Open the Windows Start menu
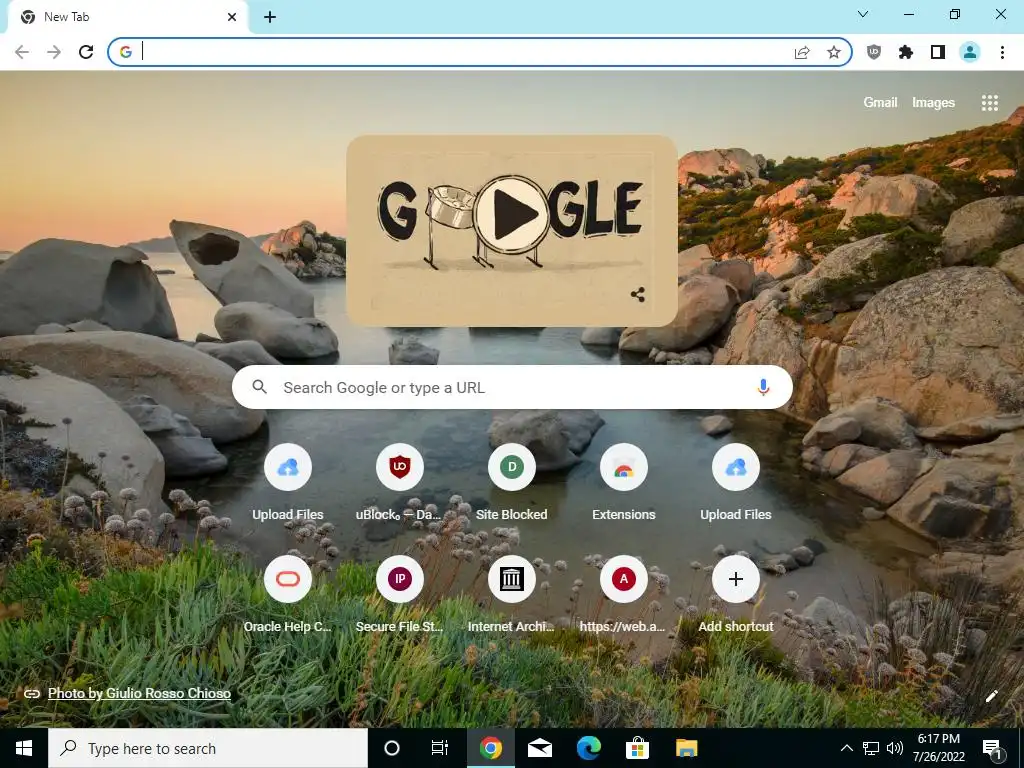The height and width of the screenshot is (768, 1024). tap(24, 748)
